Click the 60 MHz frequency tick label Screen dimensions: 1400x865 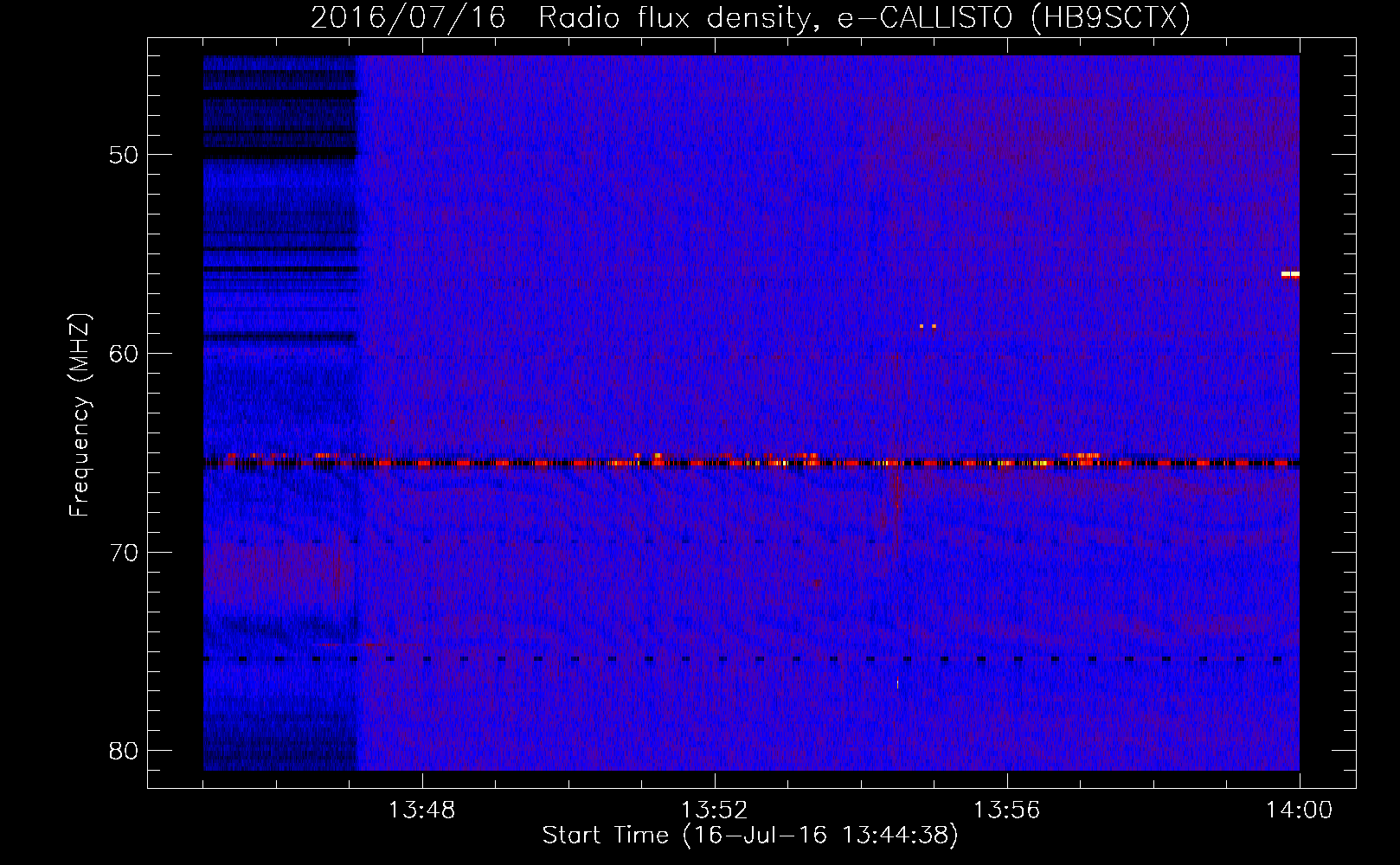click(x=125, y=354)
